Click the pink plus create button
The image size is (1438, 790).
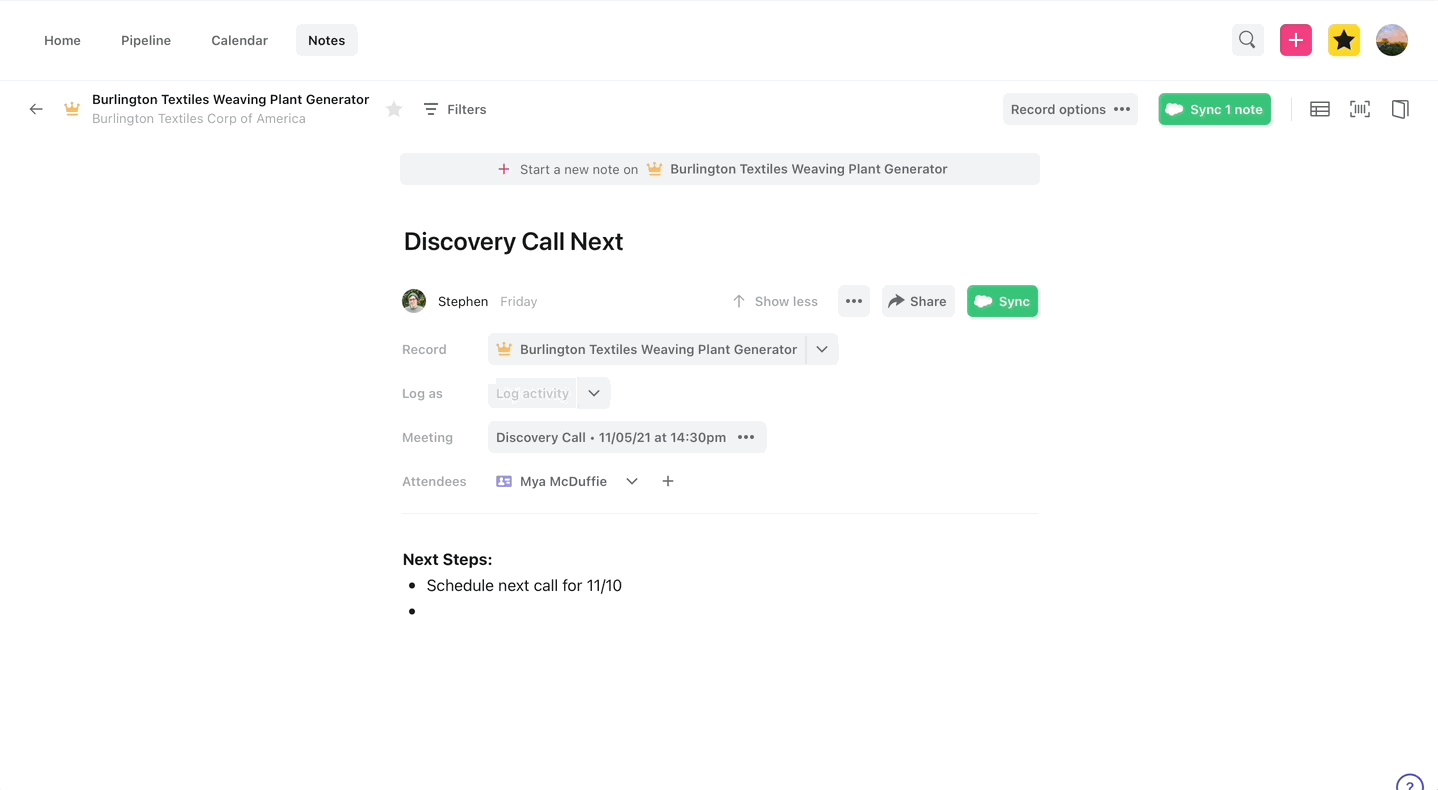[x=1296, y=40]
